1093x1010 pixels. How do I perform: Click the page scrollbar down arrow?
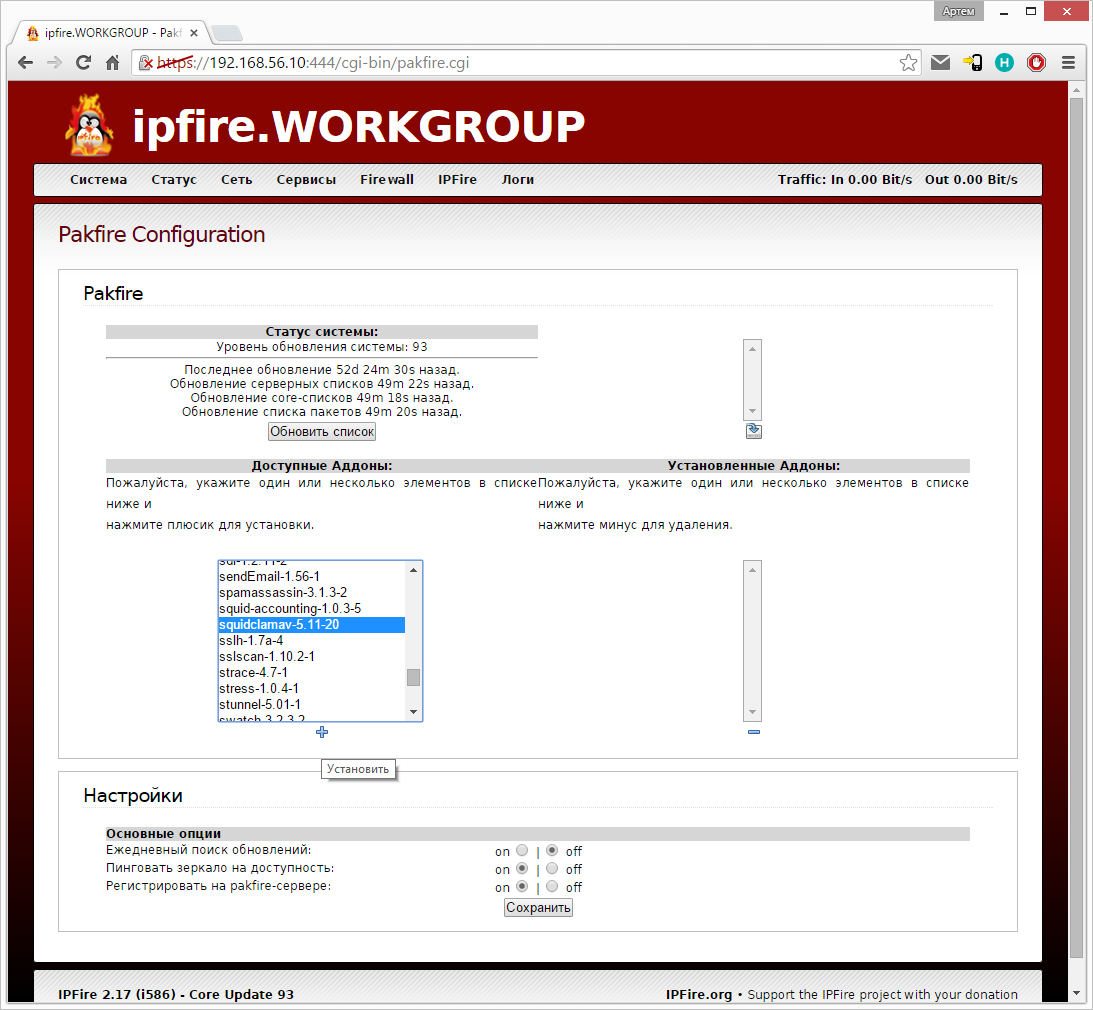pyautogui.click(x=1076, y=993)
